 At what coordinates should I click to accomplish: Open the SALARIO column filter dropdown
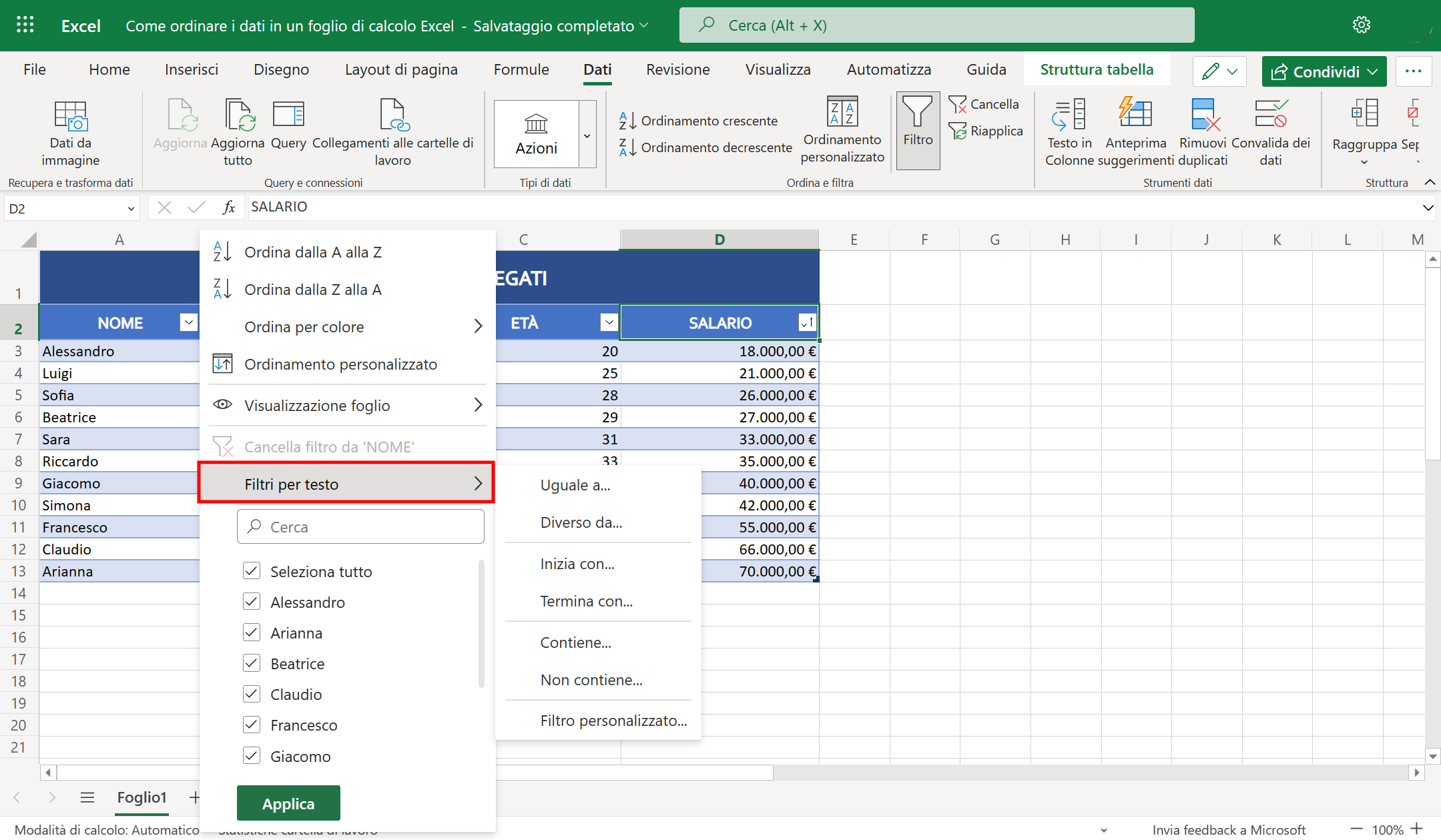806,322
